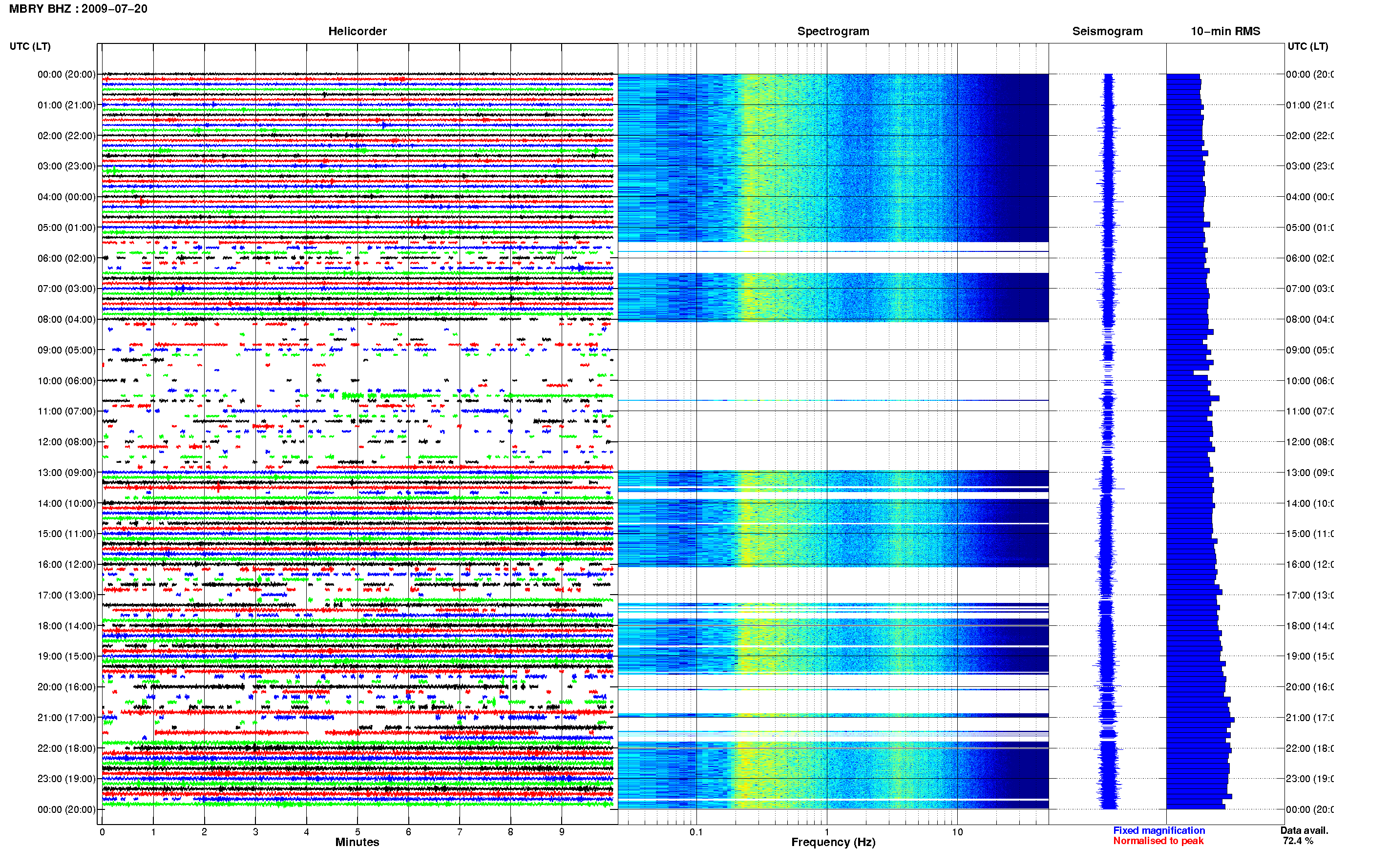1389x868 pixels.
Task: Select the '22:00 (18:00)' Helicorder time label
Action: [66, 748]
